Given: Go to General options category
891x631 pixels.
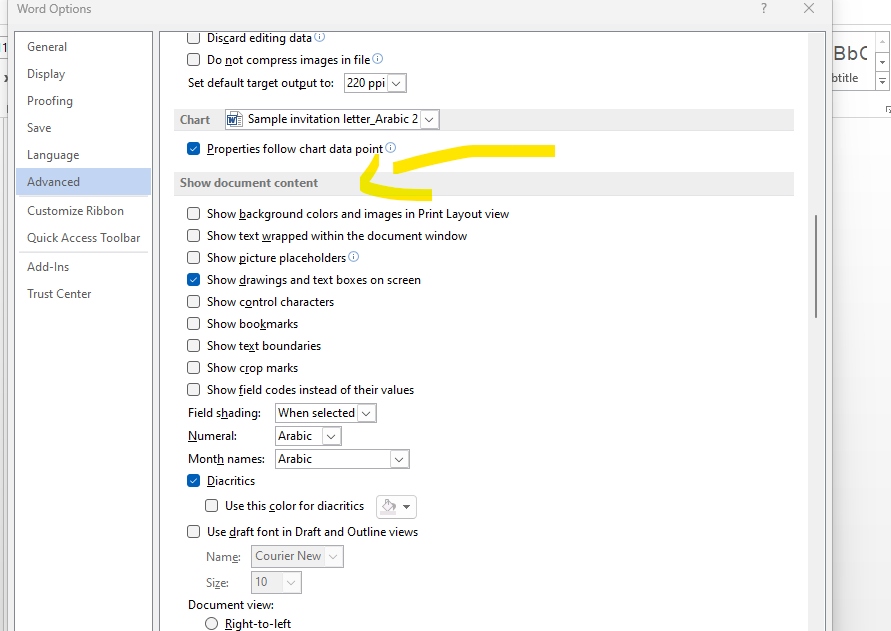Looking at the screenshot, I should point(84,47).
